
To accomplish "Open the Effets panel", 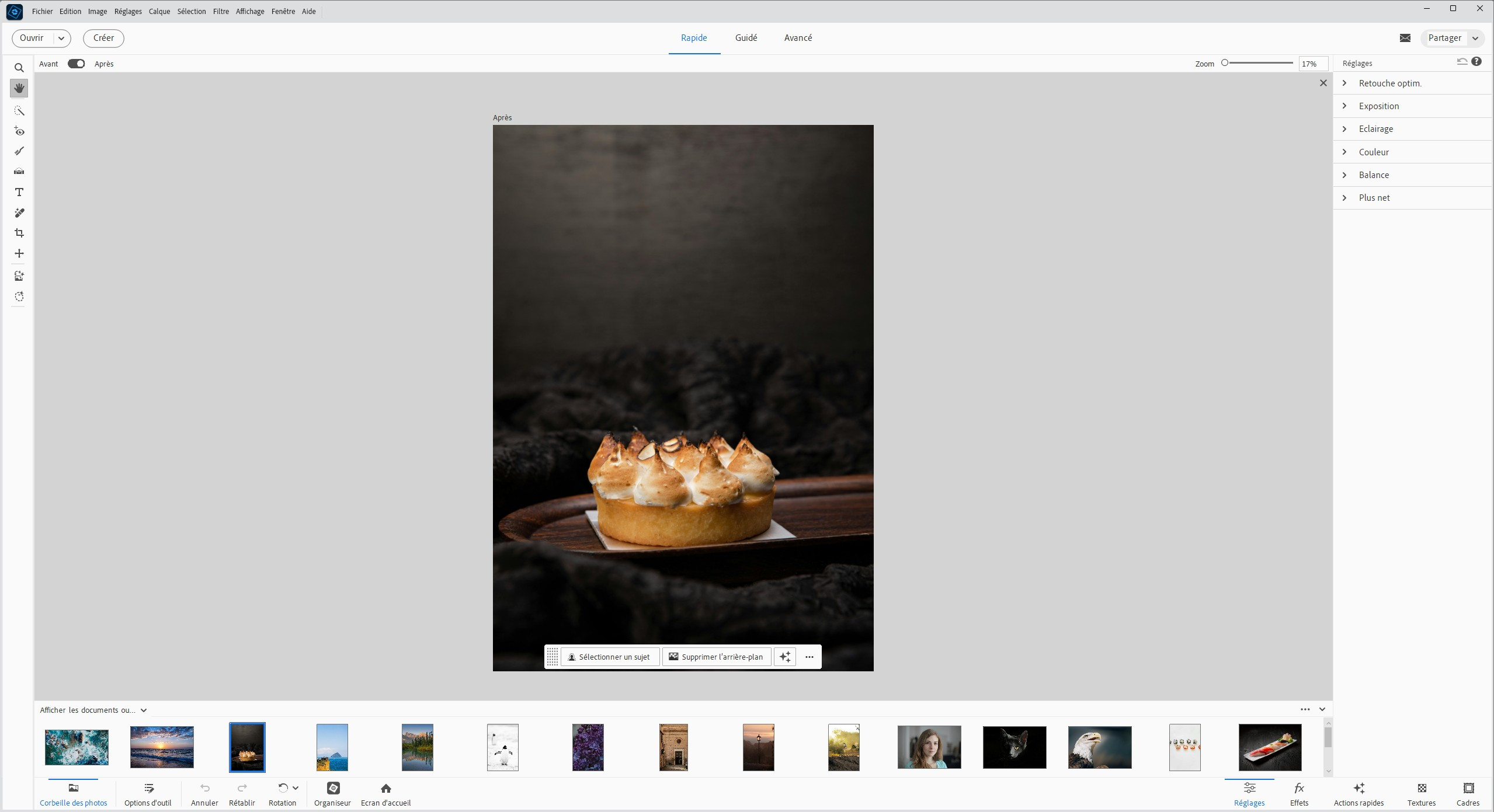I will pyautogui.click(x=1298, y=794).
